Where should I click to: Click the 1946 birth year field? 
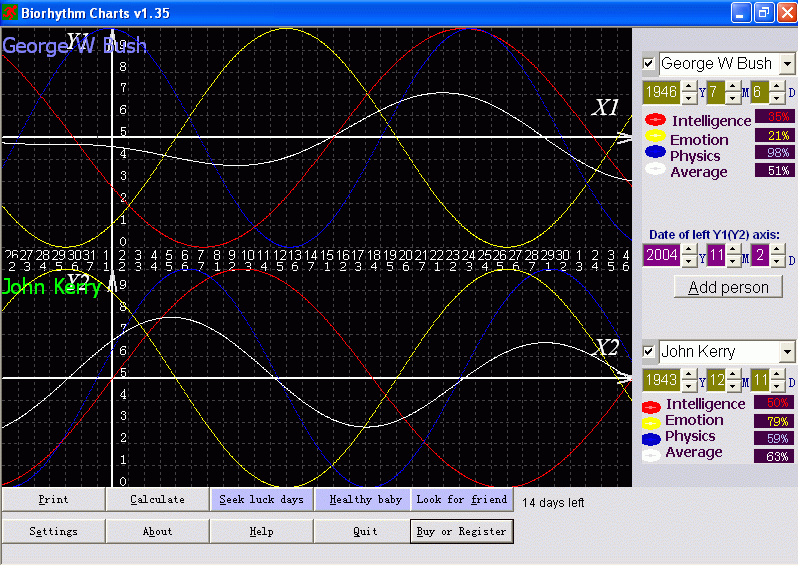pos(663,92)
